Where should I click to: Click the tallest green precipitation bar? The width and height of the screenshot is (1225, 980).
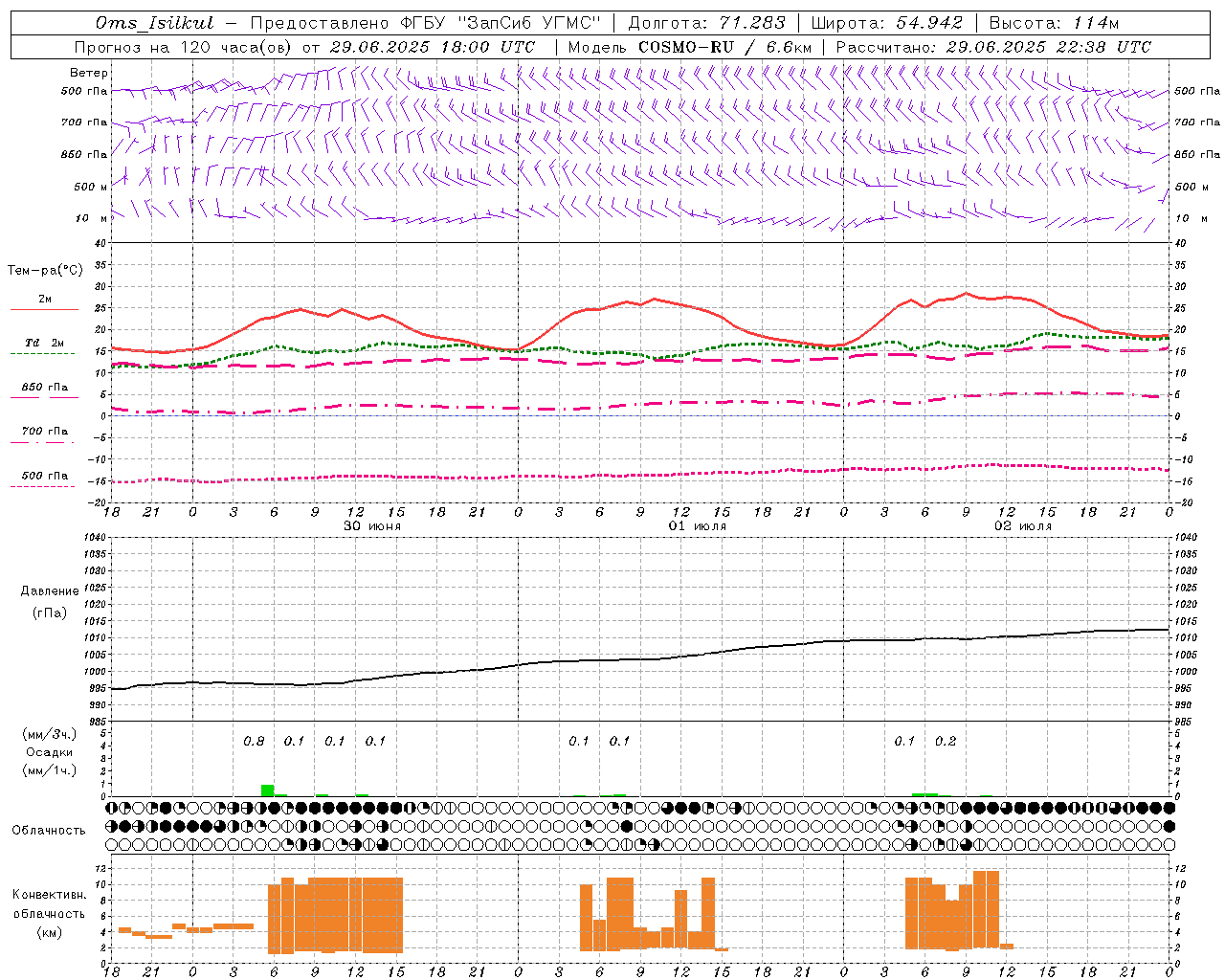tap(267, 791)
